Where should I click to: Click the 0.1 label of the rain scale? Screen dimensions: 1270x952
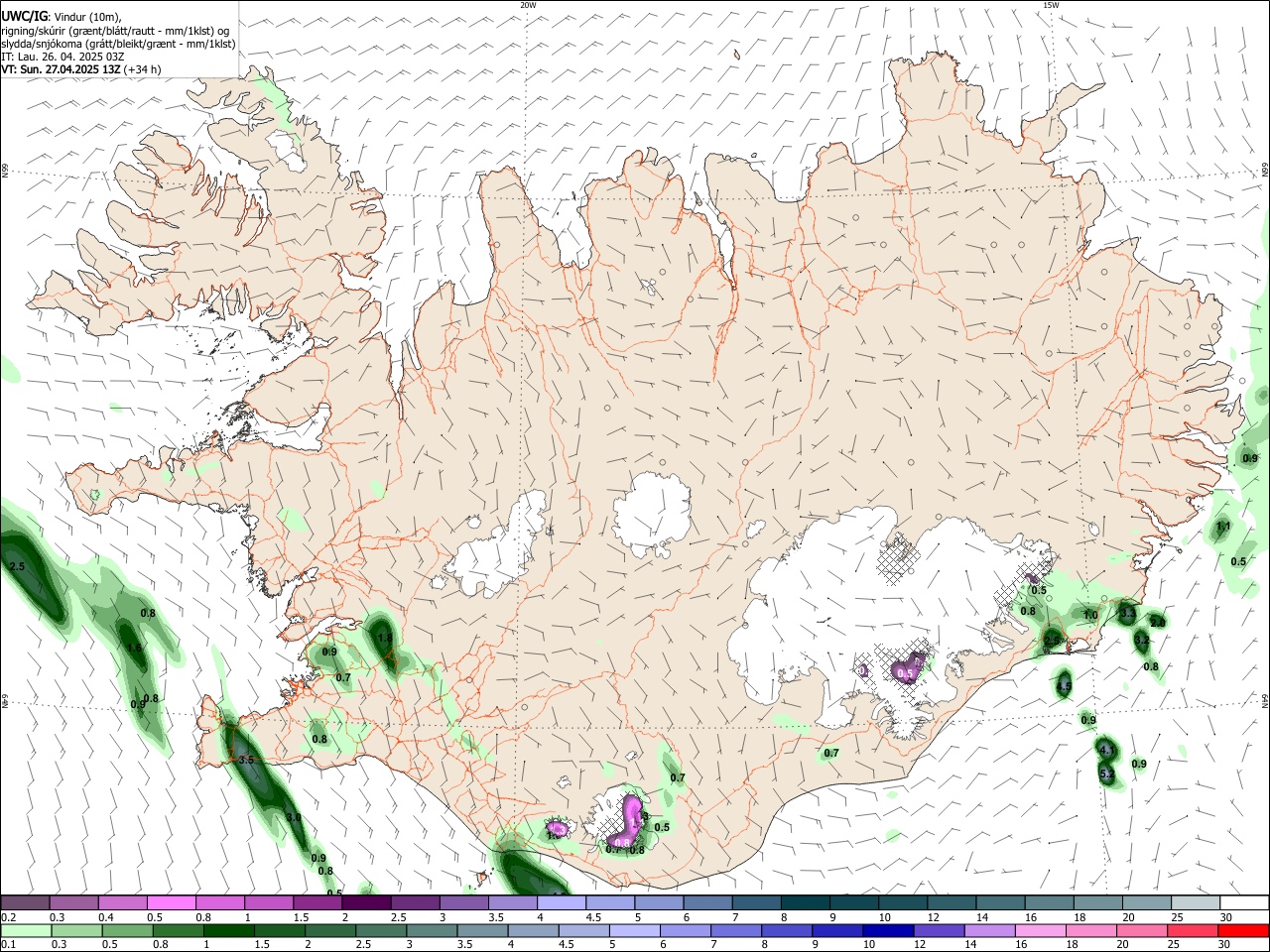(x=8, y=944)
